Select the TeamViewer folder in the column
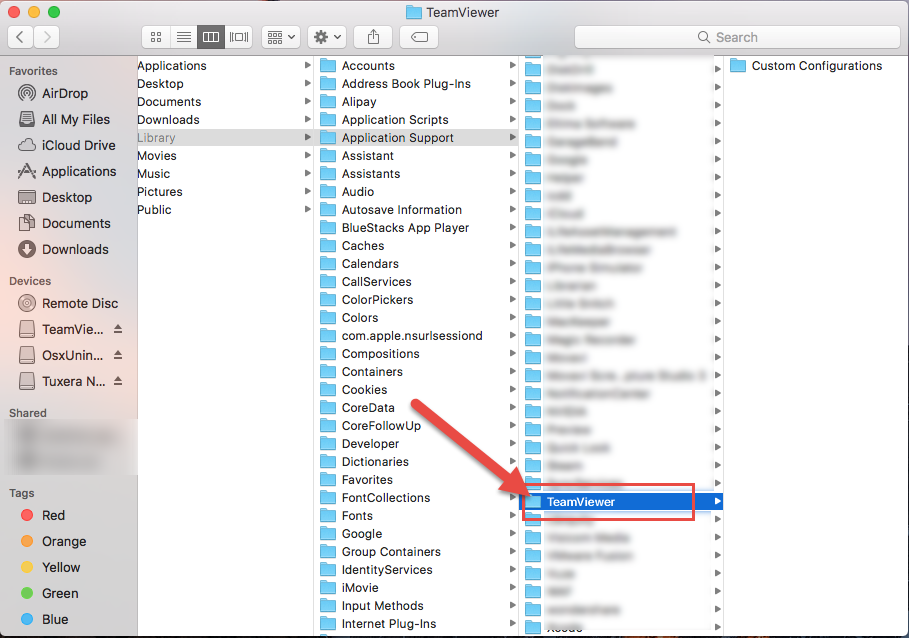Screen dimensions: 909x638 [x=580, y=501]
